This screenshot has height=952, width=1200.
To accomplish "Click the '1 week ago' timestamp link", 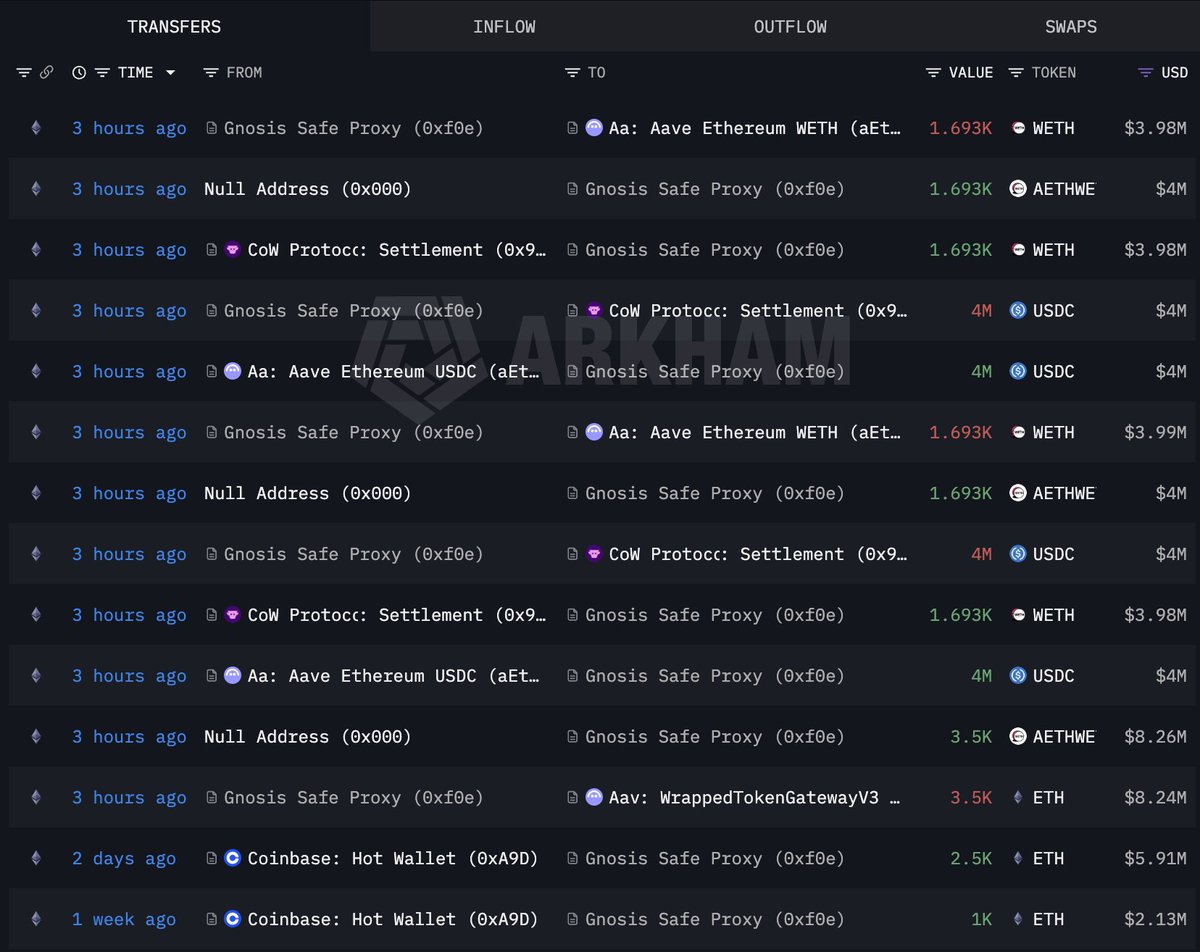I will pos(123,919).
